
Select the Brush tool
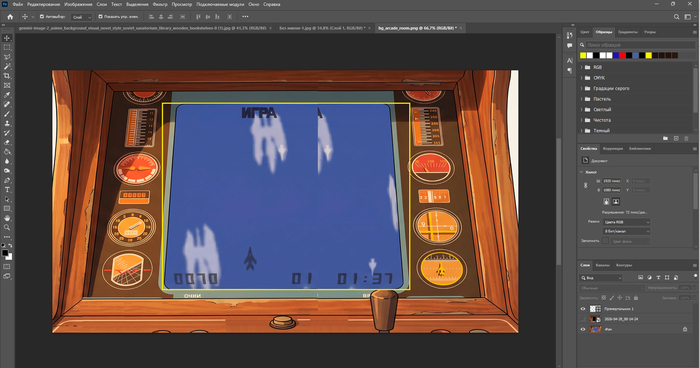click(7, 114)
